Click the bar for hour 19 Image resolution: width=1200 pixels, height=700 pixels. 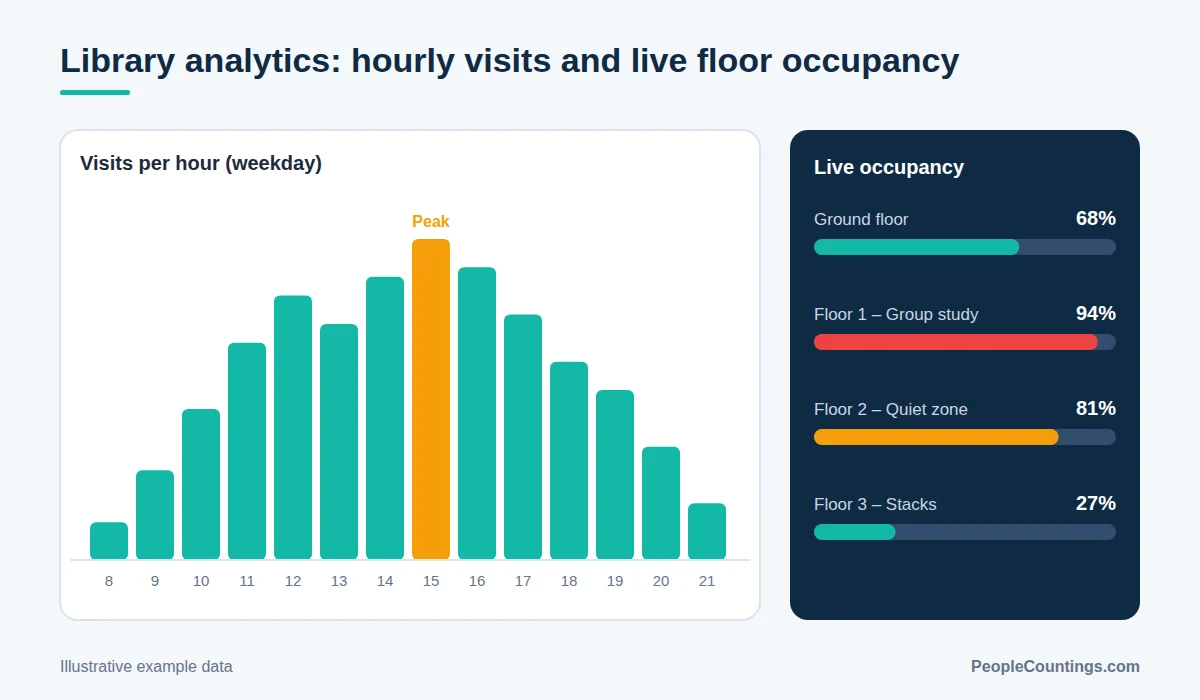[x=615, y=475]
